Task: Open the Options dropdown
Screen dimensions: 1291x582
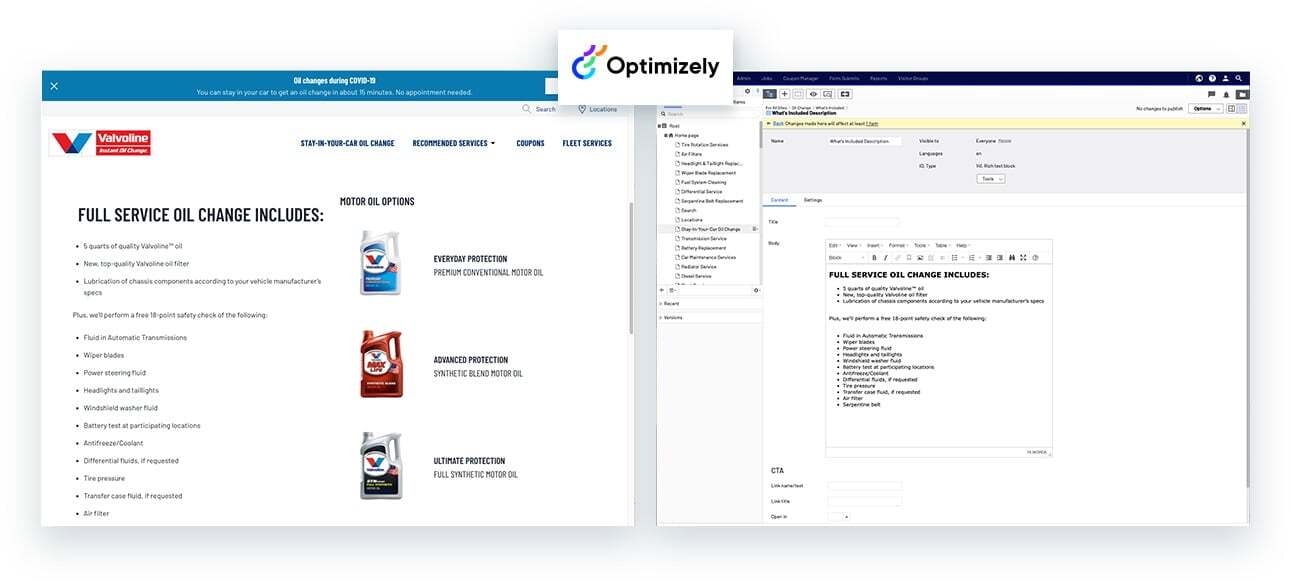Action: (1205, 108)
